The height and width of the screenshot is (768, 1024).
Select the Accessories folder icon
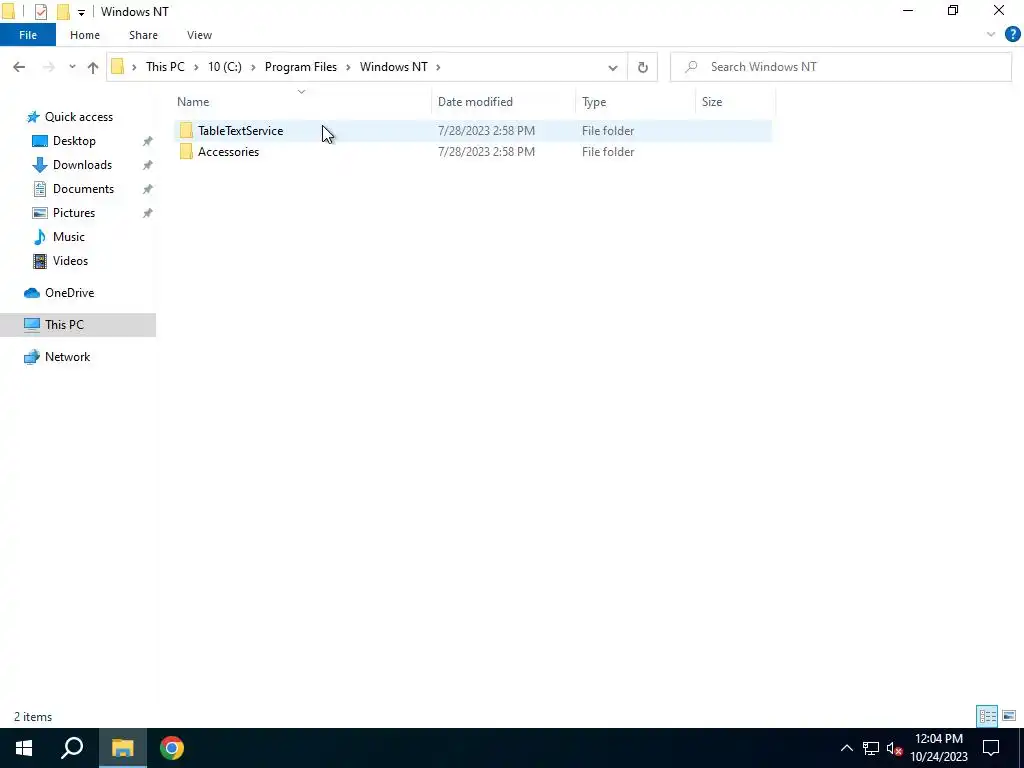point(186,152)
